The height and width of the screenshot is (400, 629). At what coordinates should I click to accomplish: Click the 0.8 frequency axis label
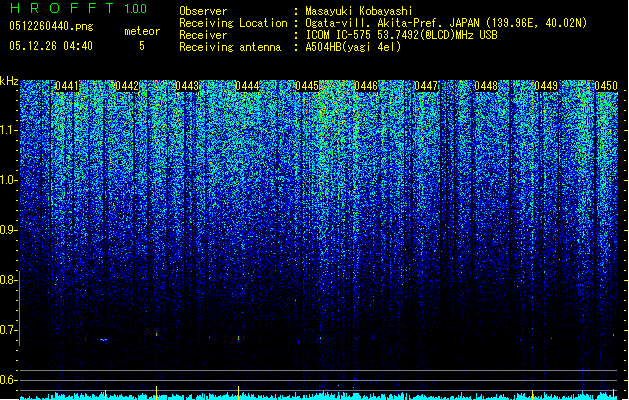tap(9, 280)
